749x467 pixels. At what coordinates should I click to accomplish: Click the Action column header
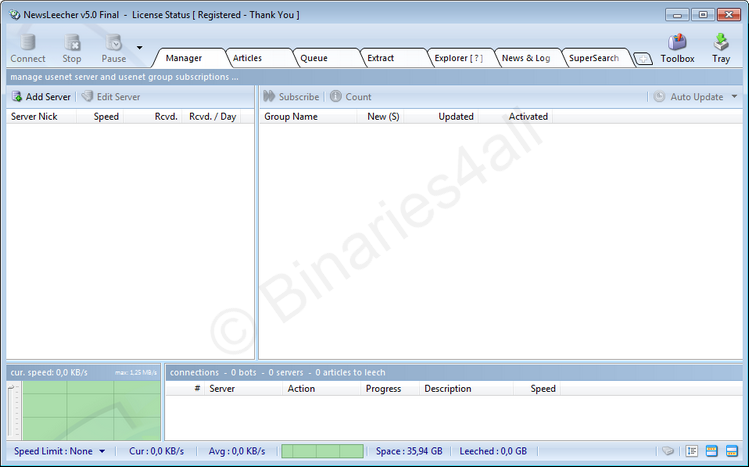coord(321,389)
